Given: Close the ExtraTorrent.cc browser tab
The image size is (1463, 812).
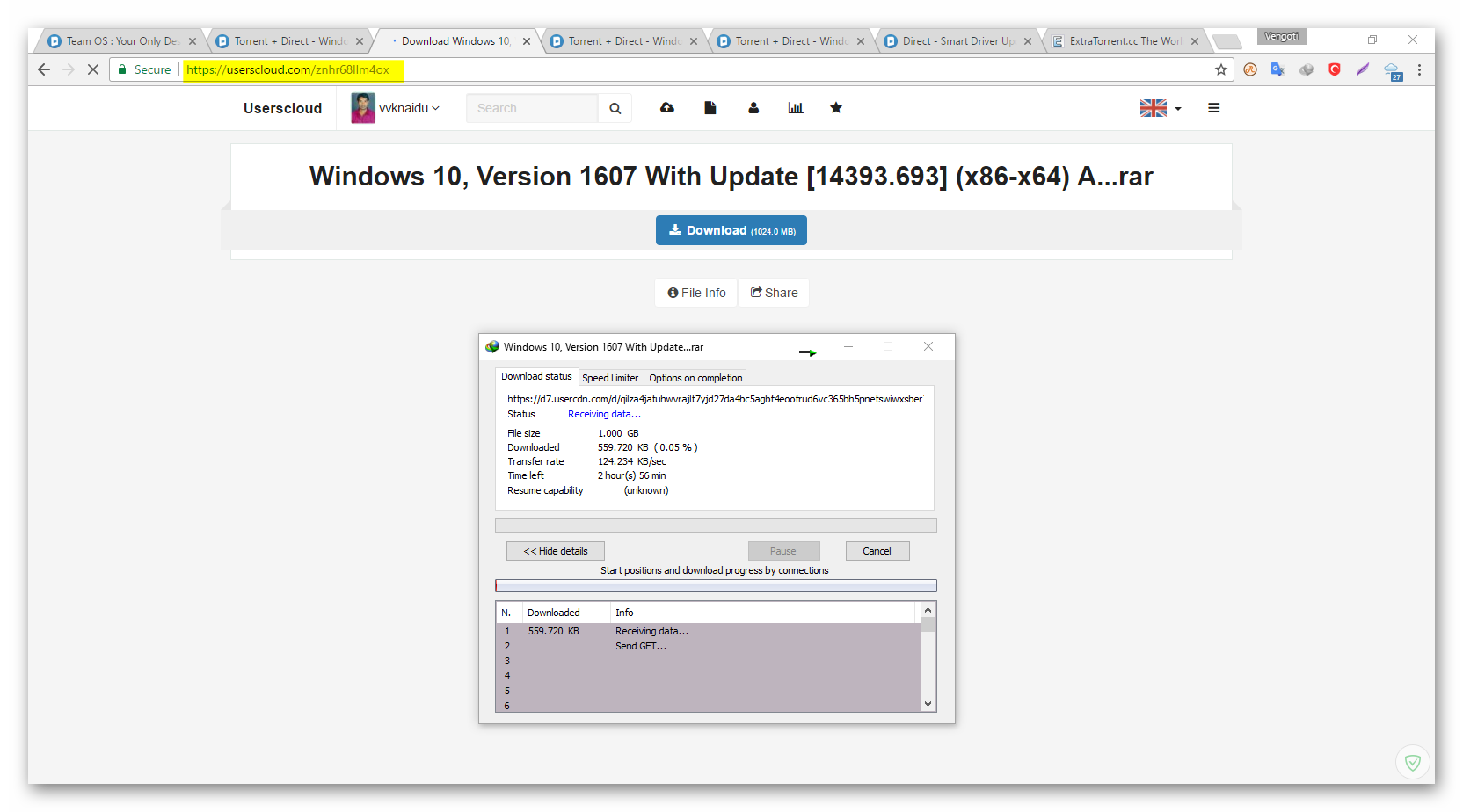Looking at the screenshot, I should (1195, 41).
